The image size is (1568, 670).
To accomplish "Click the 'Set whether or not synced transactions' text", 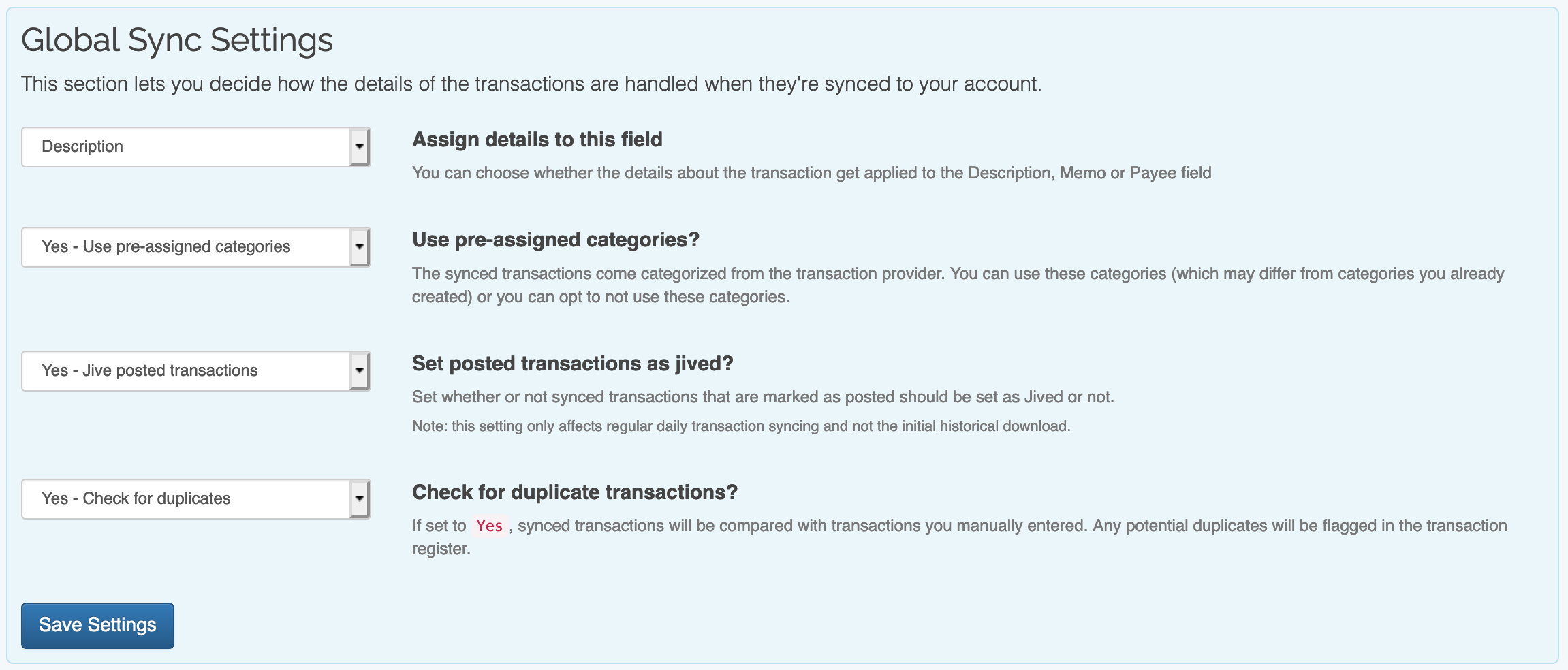I will 762,397.
